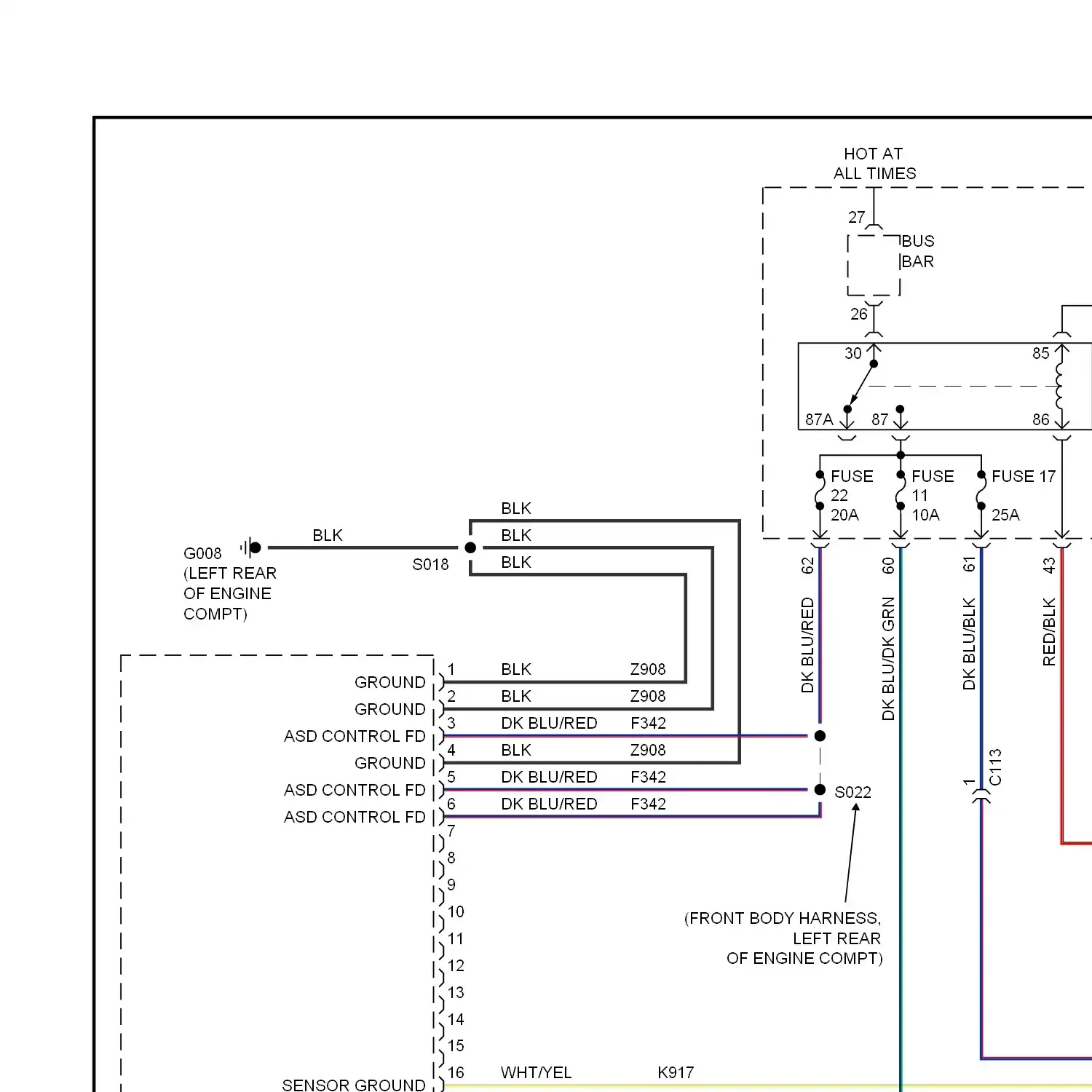Viewport: 1092px width, 1092px height.
Task: Select the 'S022' splice label
Action: 852,792
